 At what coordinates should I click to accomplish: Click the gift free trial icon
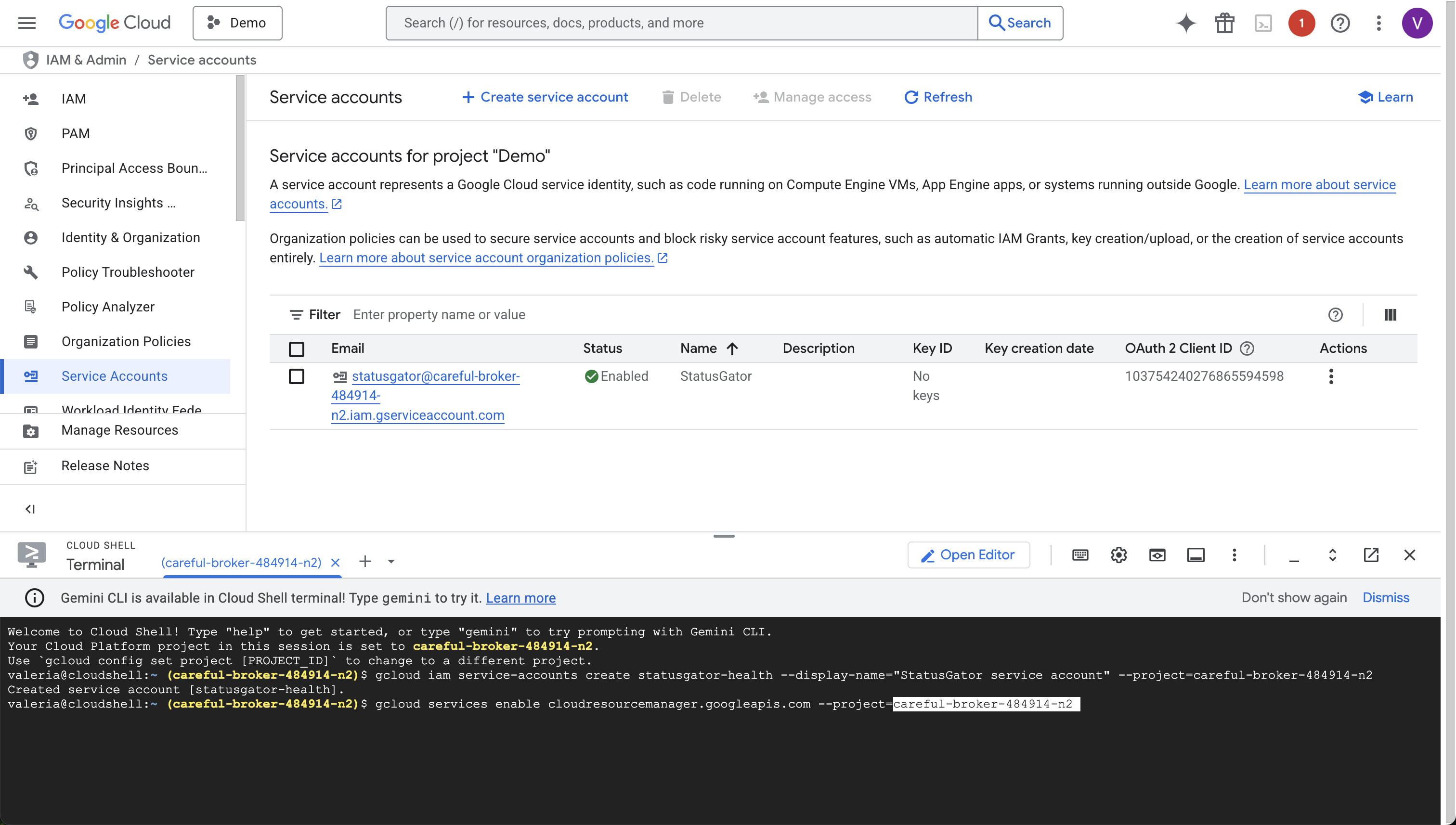point(1224,23)
